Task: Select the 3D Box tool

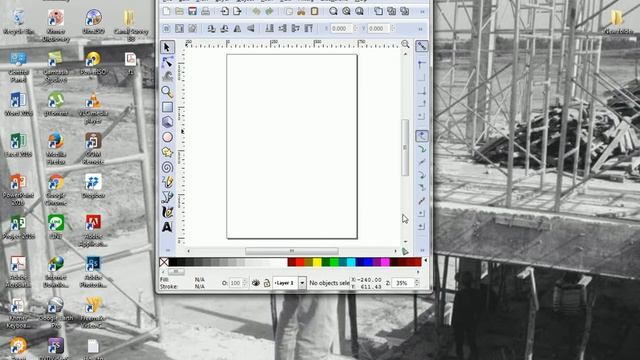Action: coord(167,122)
